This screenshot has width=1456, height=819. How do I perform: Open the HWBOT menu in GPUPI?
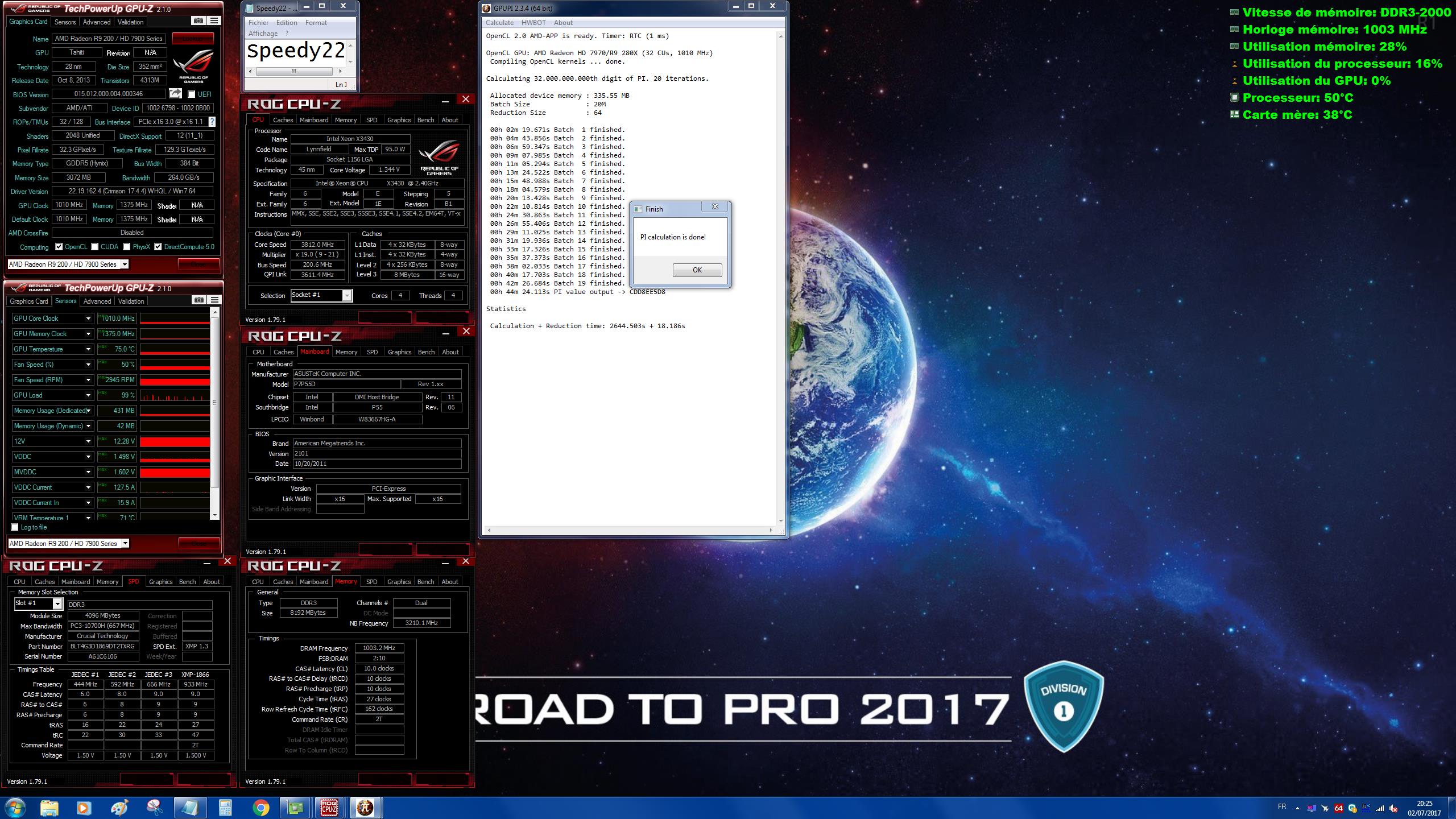[533, 23]
